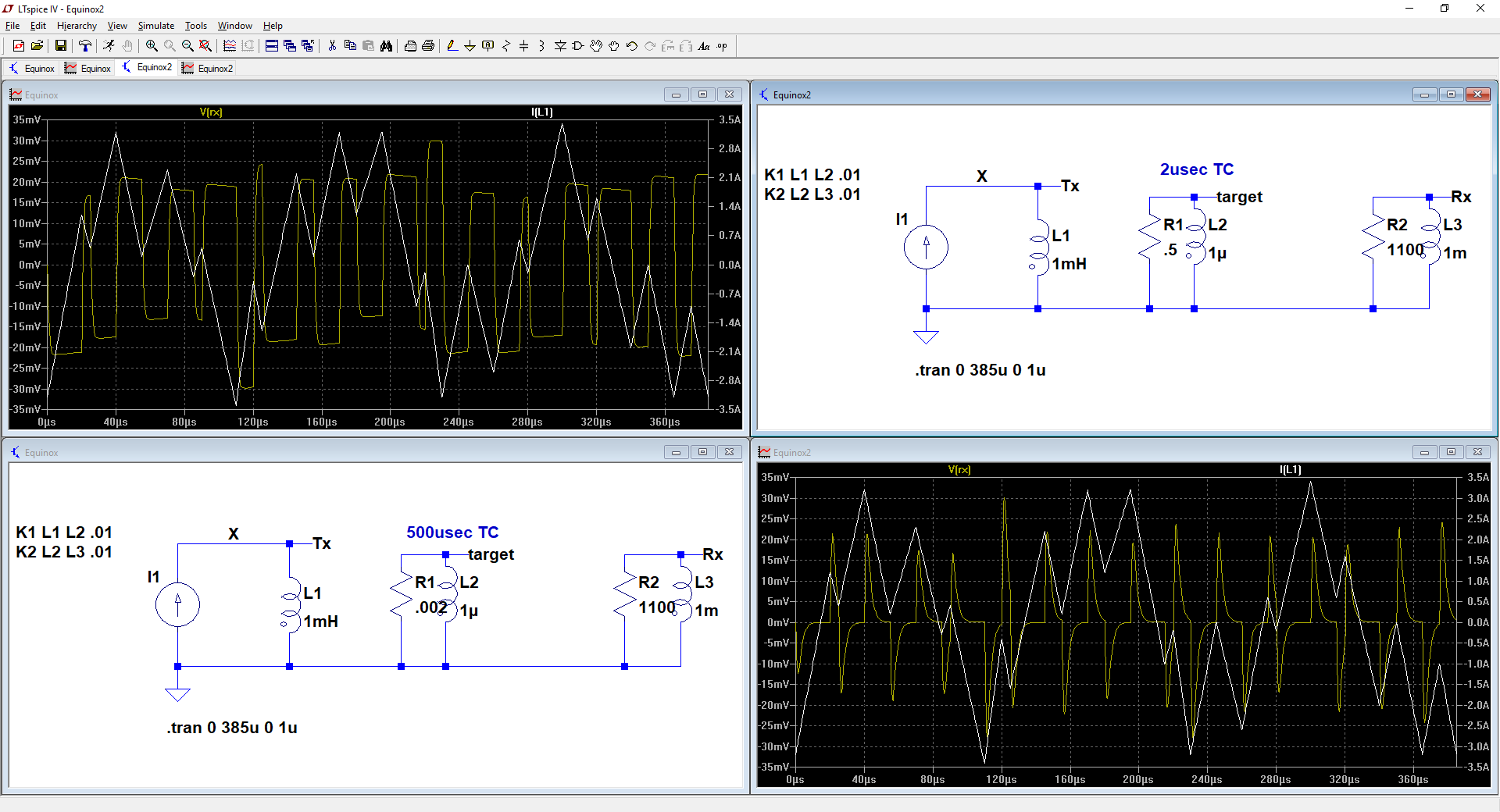Switch to the first Equinox schematic tab
The height and width of the screenshot is (812, 1500).
pos(32,69)
